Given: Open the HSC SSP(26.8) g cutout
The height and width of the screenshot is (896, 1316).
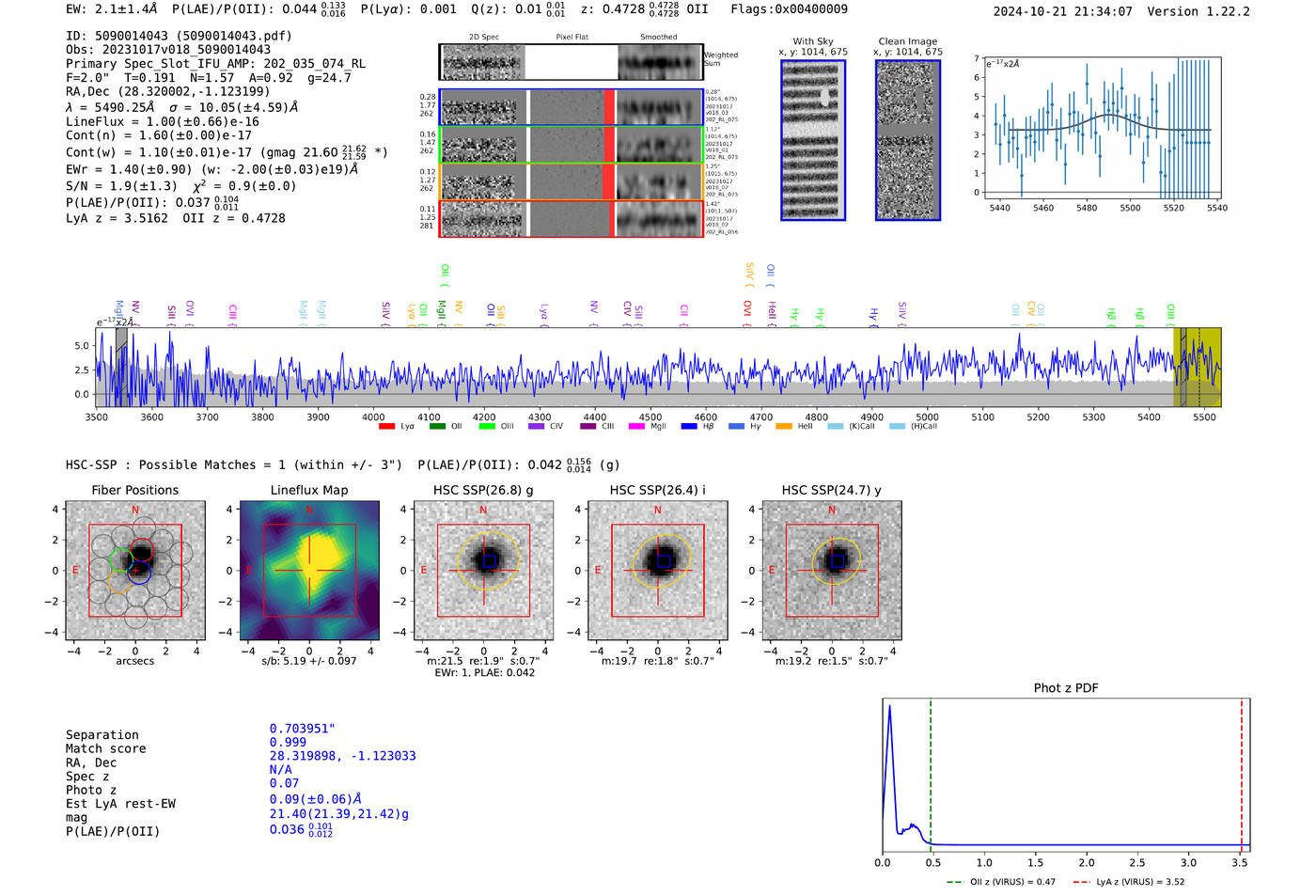Looking at the screenshot, I should pyautogui.click(x=483, y=571).
